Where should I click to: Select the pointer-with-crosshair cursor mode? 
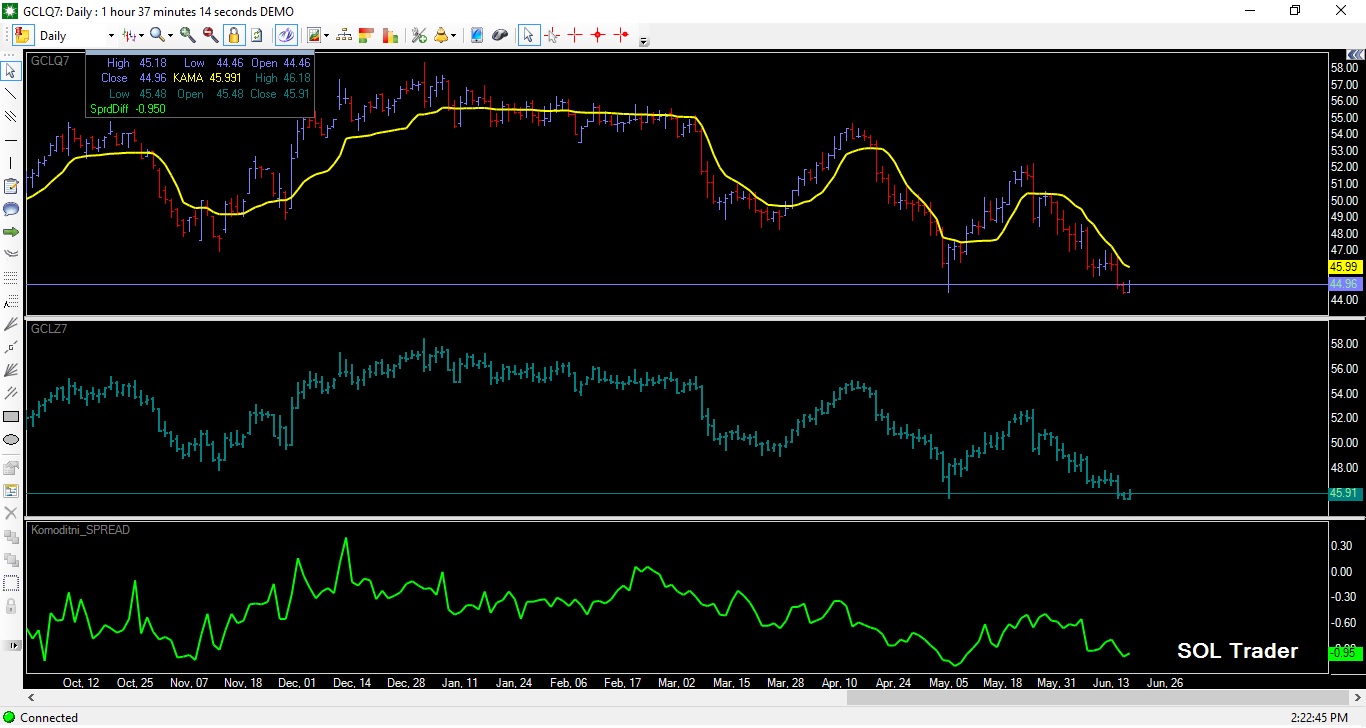pos(551,35)
